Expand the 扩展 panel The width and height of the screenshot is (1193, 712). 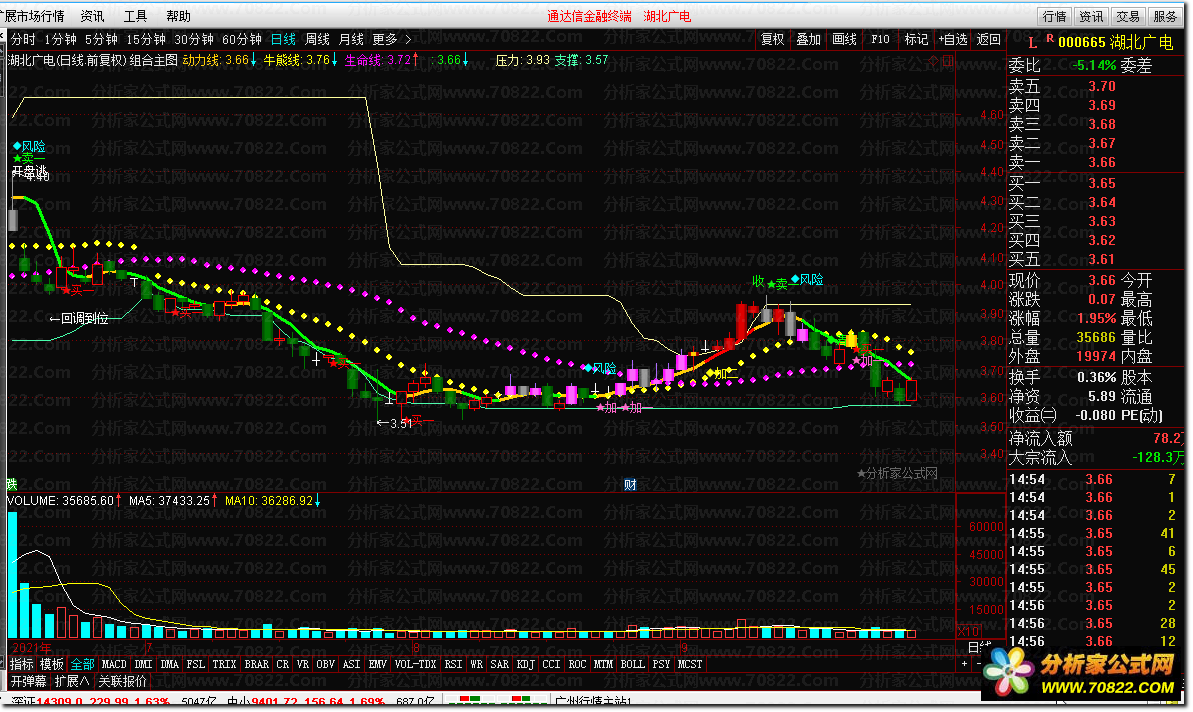pyautogui.click(x=72, y=682)
